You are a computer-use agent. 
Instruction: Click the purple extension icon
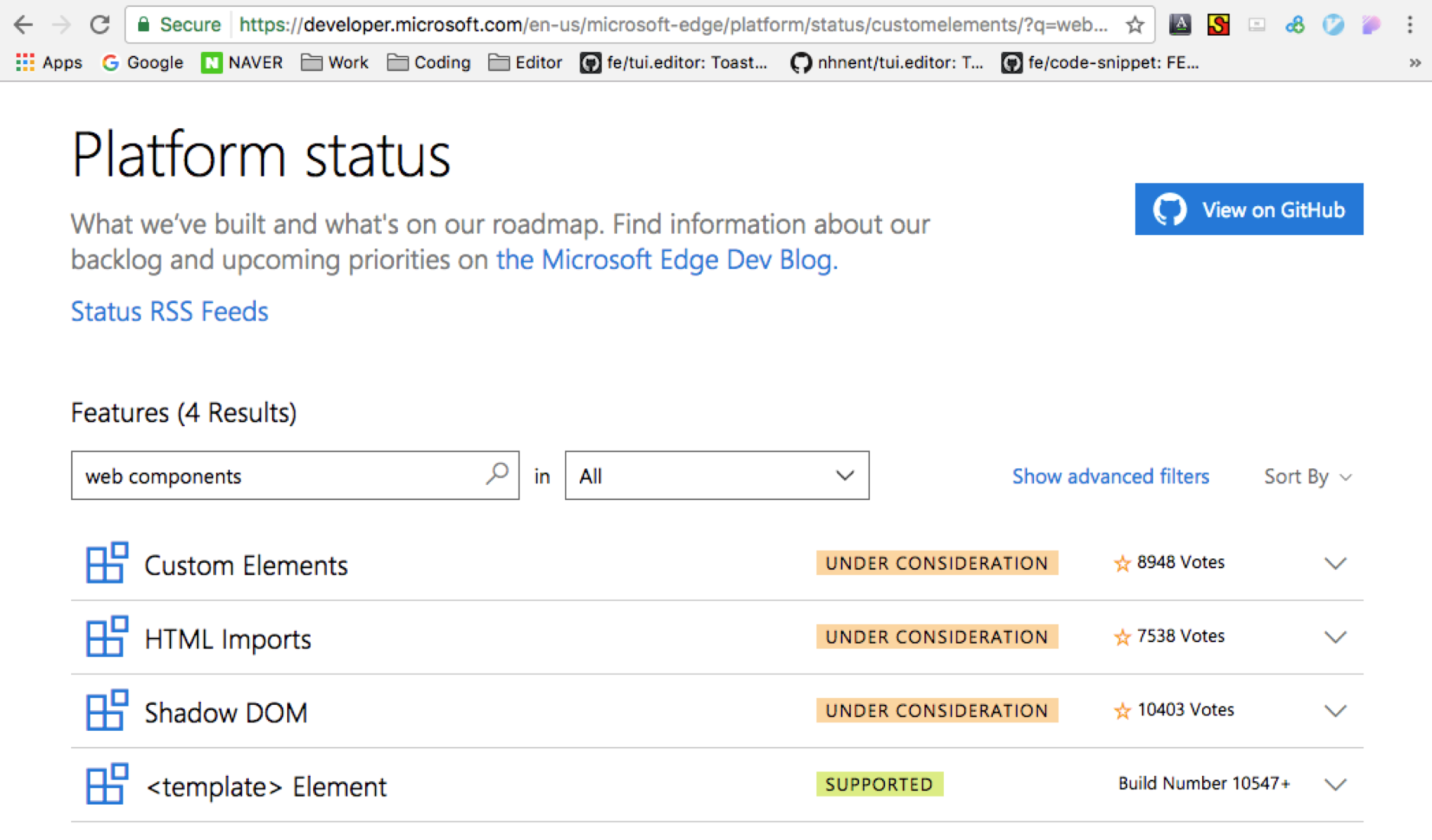point(1371,25)
